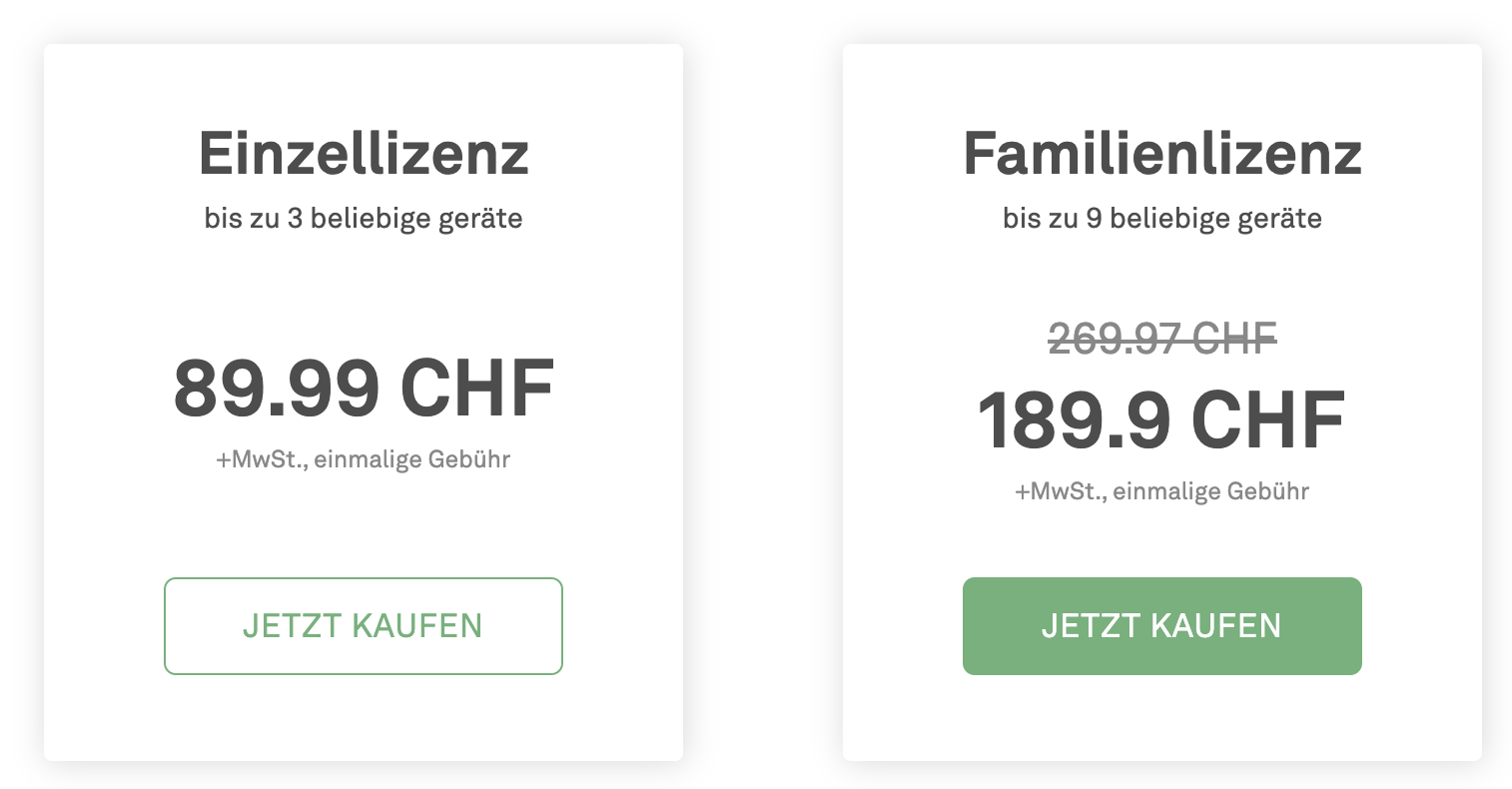The image size is (1512, 789).
Task: Click the Familienlizenz heading
Action: point(1161,154)
